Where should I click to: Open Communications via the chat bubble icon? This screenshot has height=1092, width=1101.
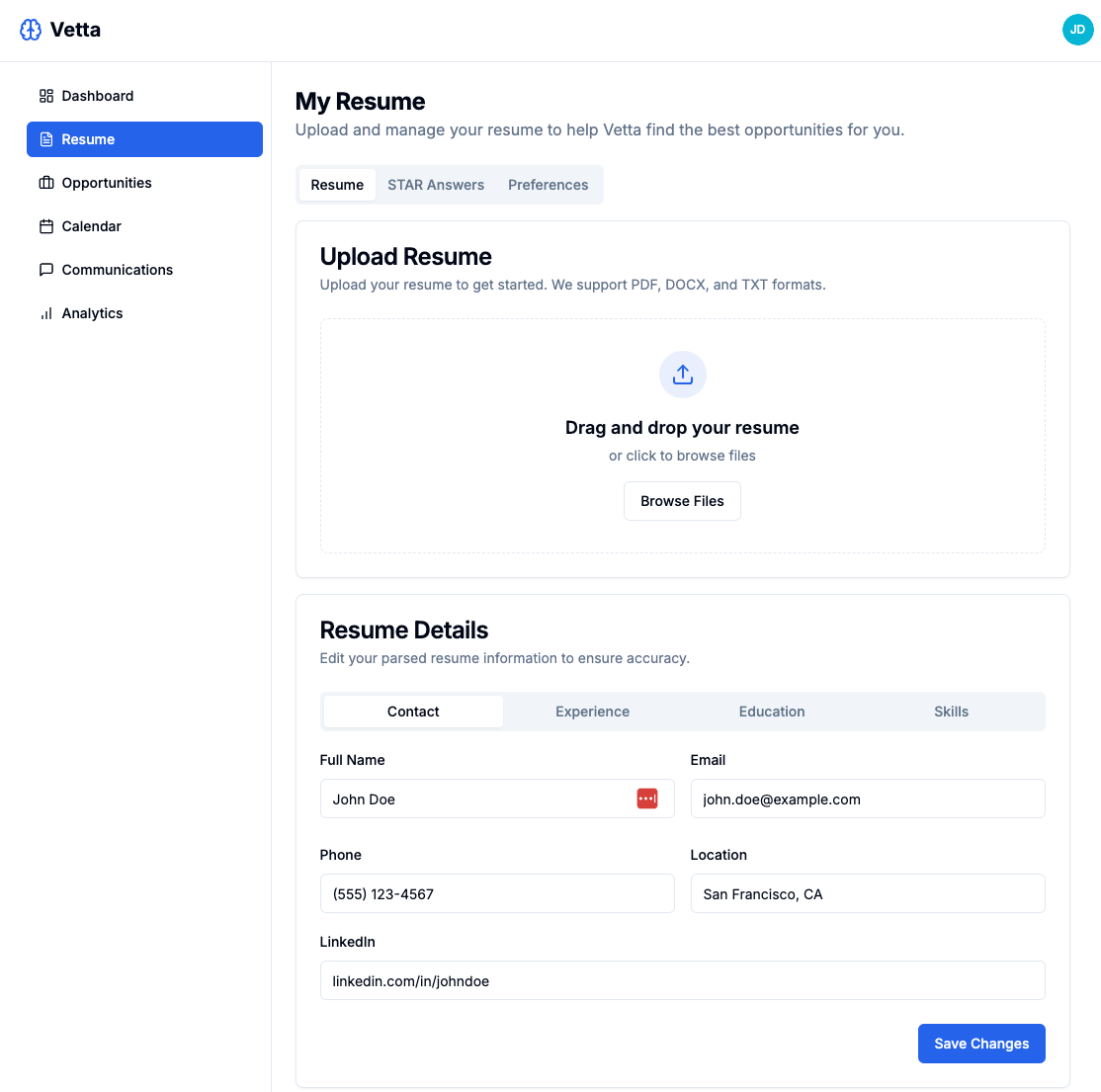tap(45, 270)
